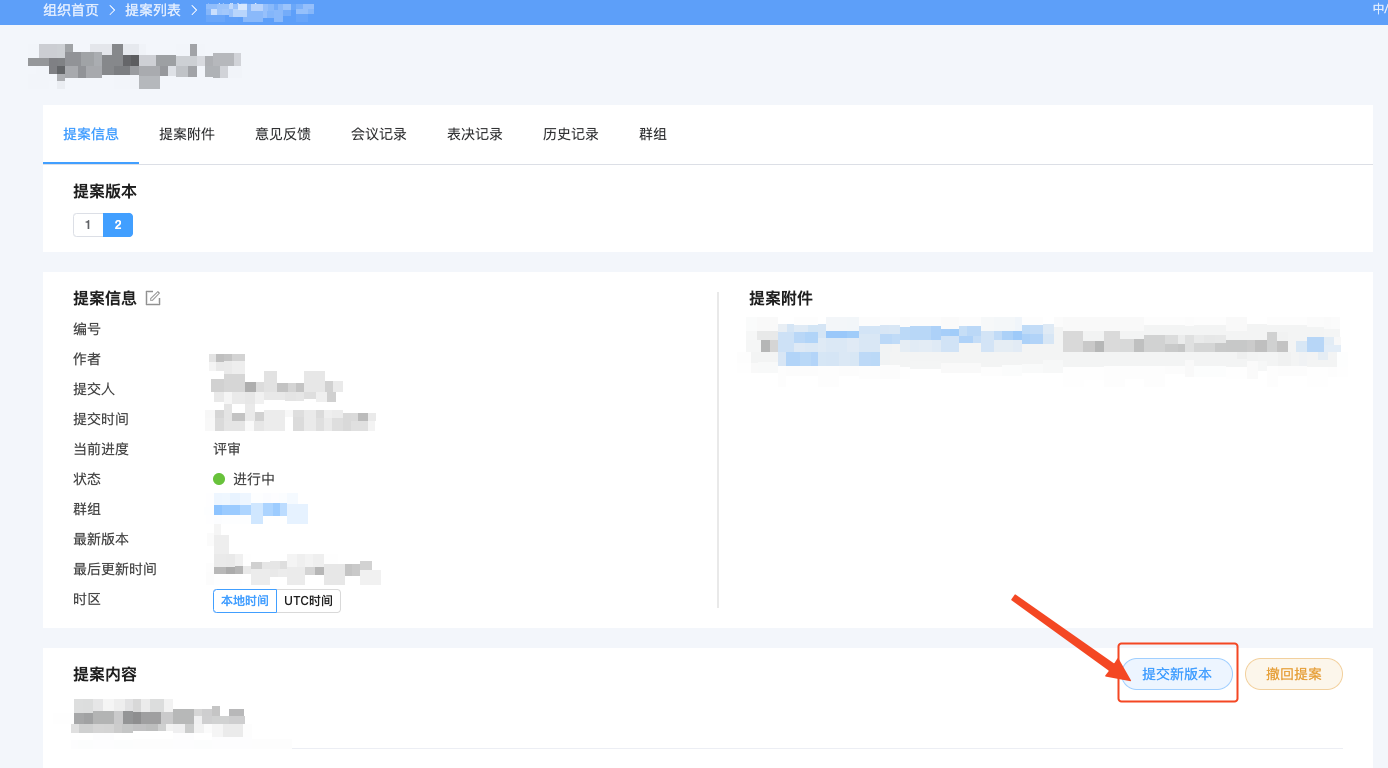Click the edit icon beside 提案信息 heading

click(x=153, y=298)
